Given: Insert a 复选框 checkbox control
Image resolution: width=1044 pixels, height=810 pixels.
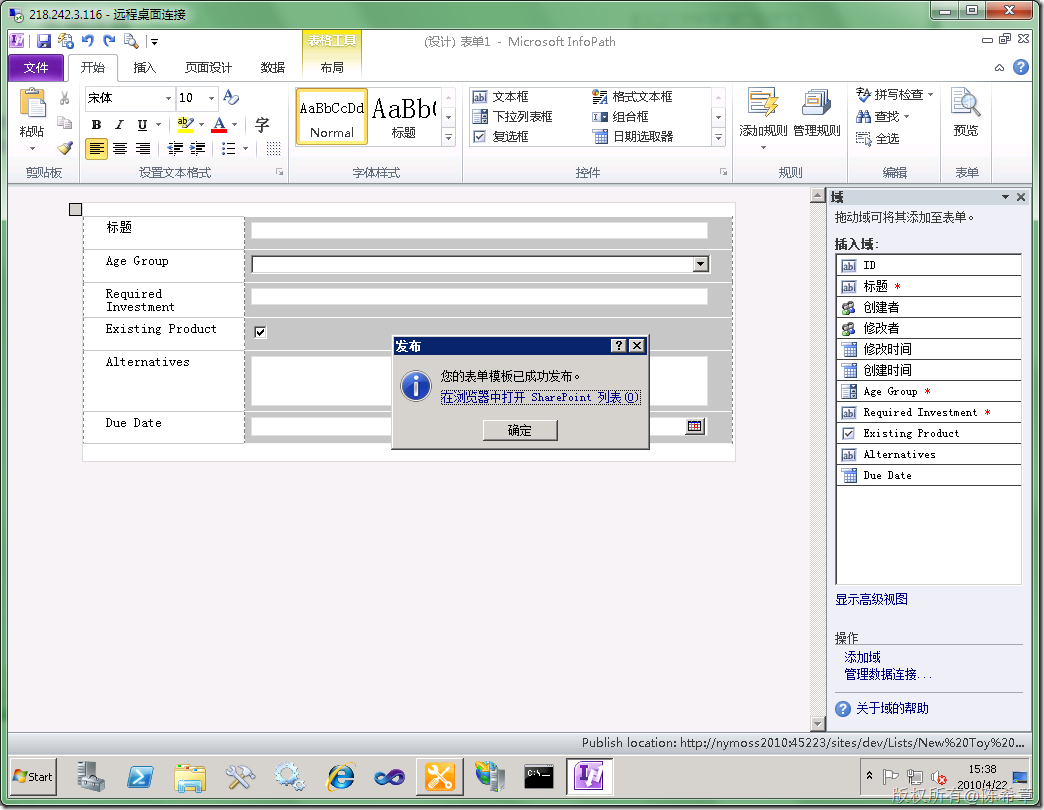Looking at the screenshot, I should pyautogui.click(x=501, y=136).
